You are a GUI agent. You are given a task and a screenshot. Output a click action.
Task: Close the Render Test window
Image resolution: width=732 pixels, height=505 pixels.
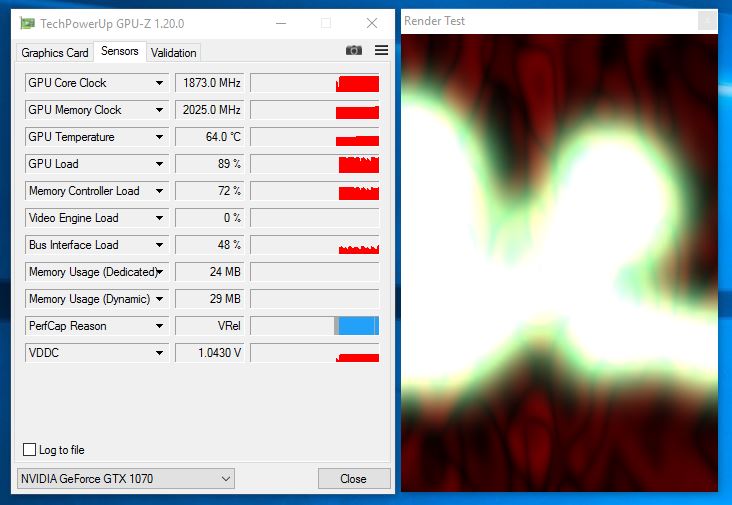point(708,21)
